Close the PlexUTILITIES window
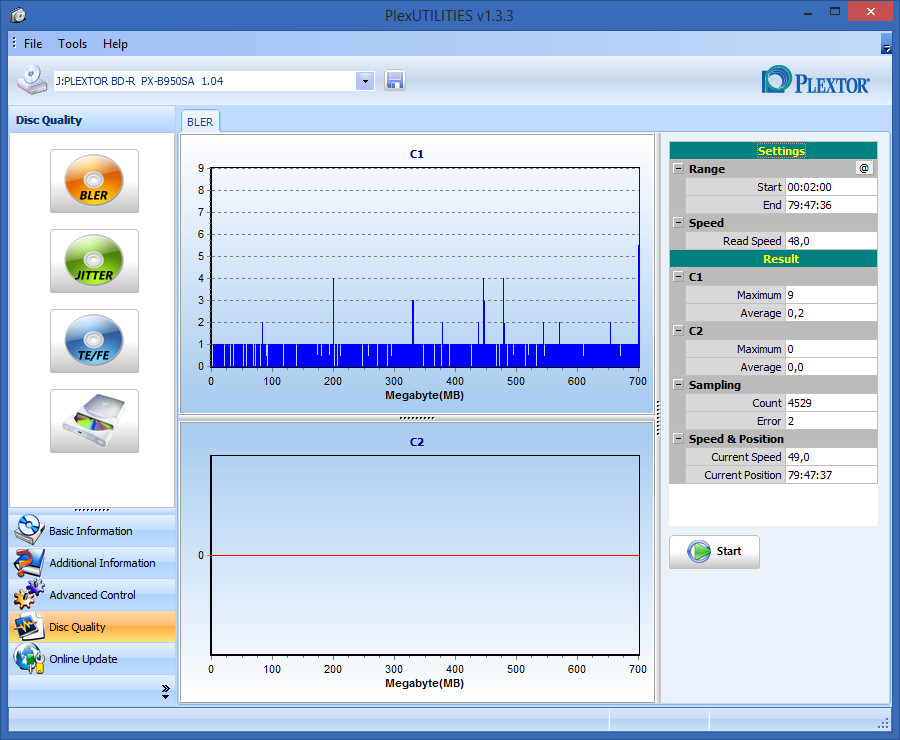 pyautogui.click(x=870, y=11)
